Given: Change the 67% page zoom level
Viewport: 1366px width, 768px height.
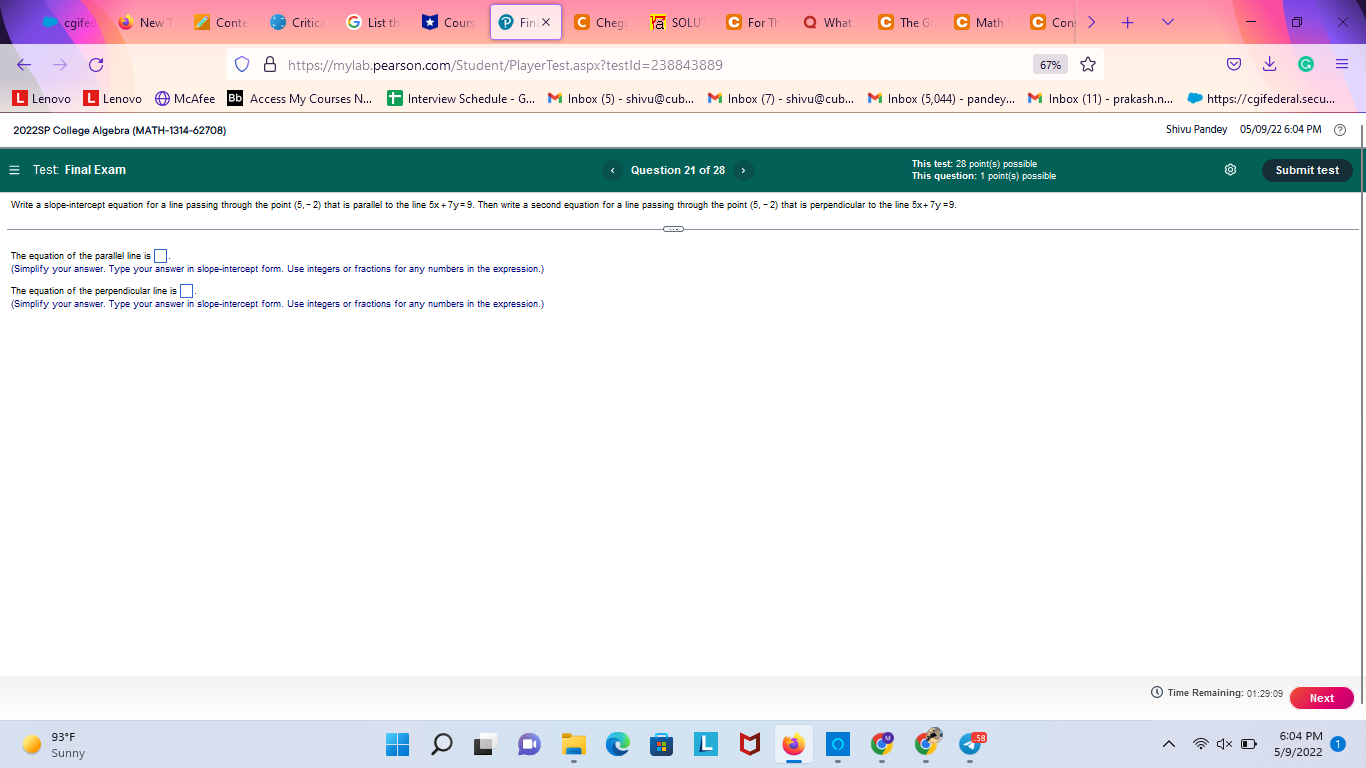Looking at the screenshot, I should 1050,65.
